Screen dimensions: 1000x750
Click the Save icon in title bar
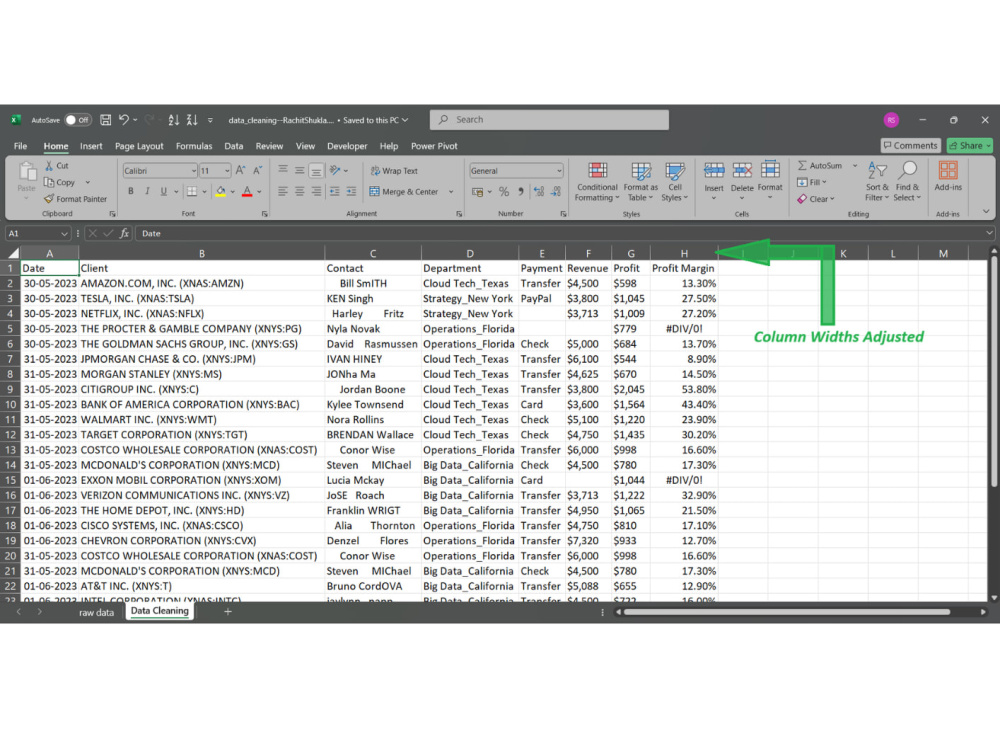click(x=106, y=120)
